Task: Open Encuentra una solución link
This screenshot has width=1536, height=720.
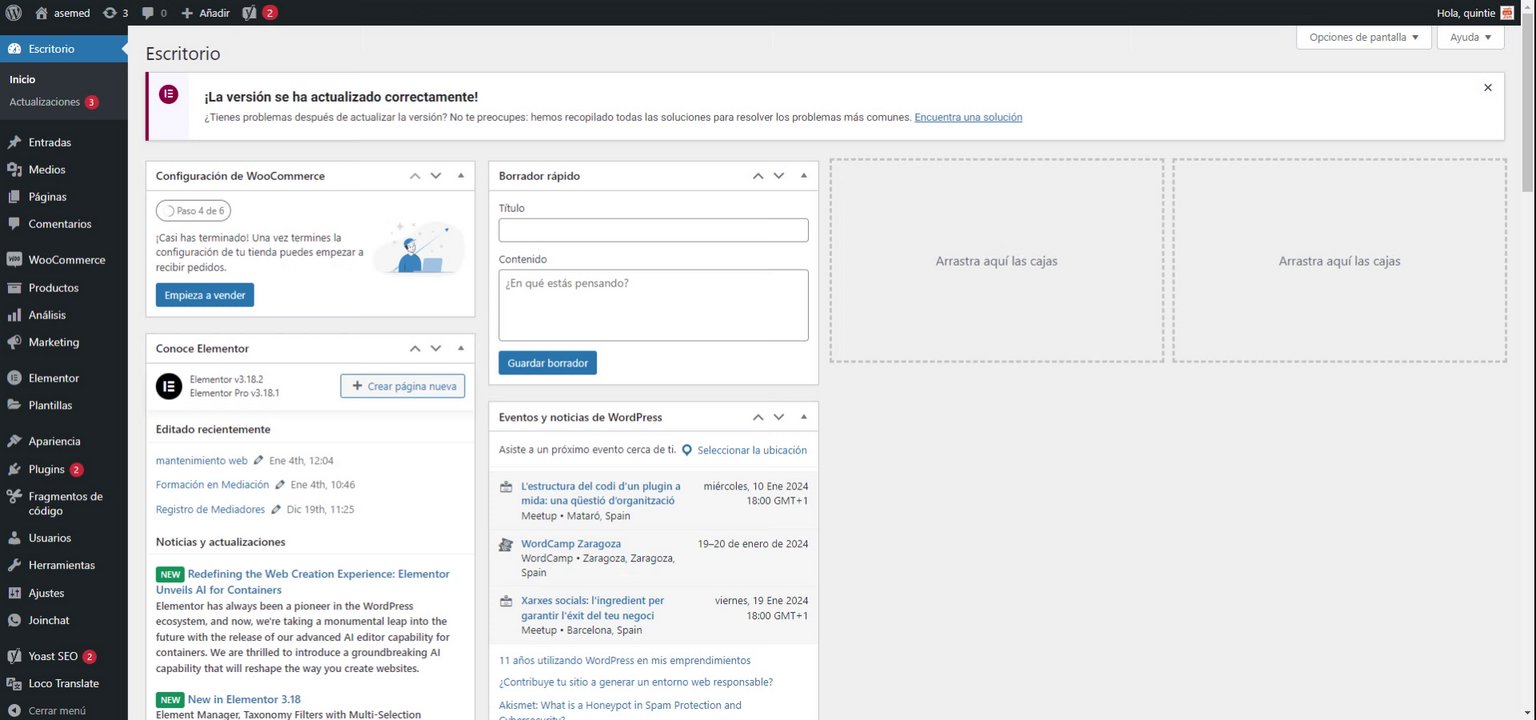Action: [x=968, y=117]
